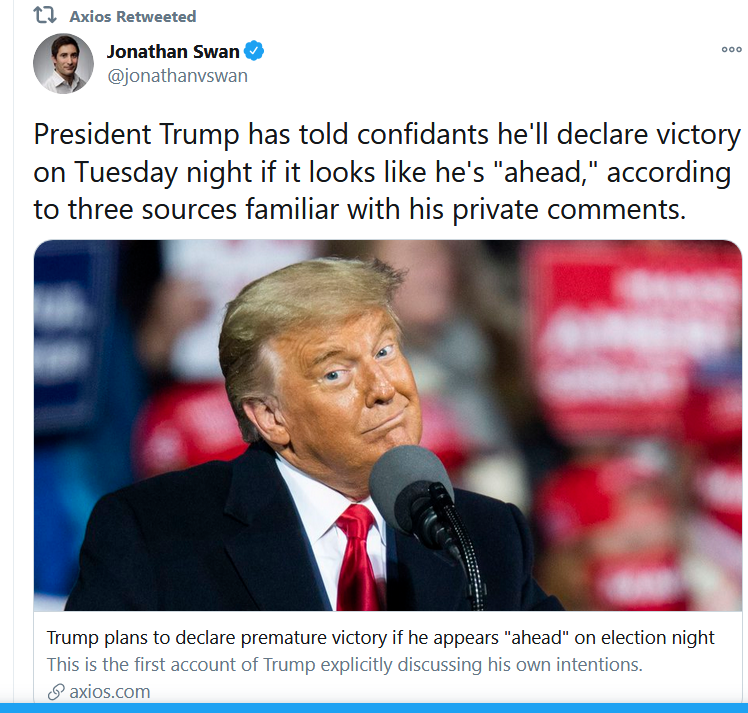Viewport: 748px width, 713px height.
Task: Click the blue verified badge
Action: pyautogui.click(x=254, y=51)
